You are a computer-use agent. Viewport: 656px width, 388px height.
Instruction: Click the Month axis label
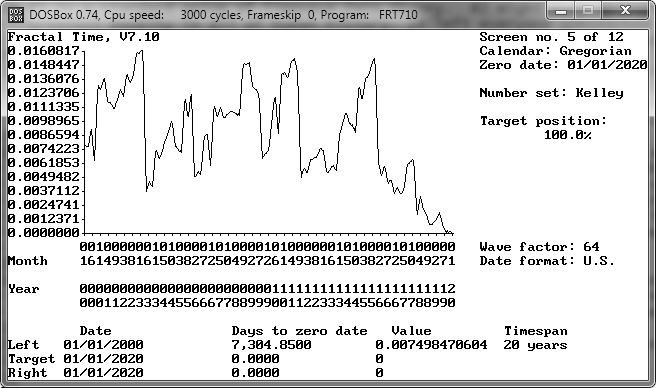coord(28,261)
